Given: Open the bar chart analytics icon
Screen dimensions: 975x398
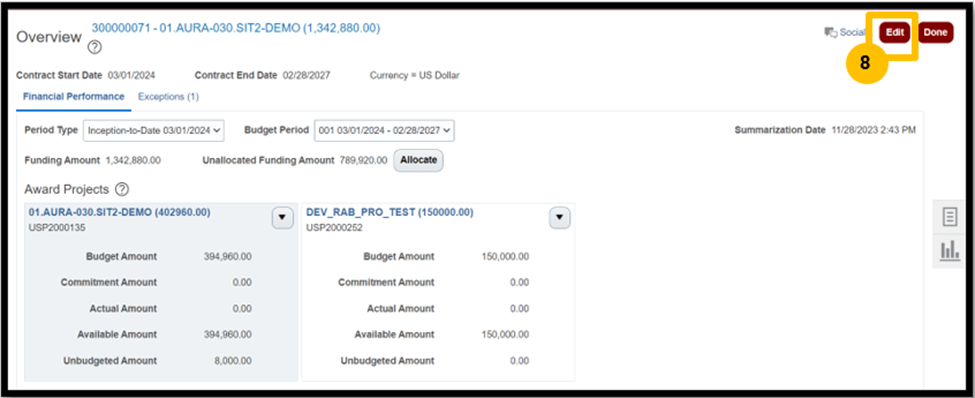Looking at the screenshot, I should pos(950,251).
